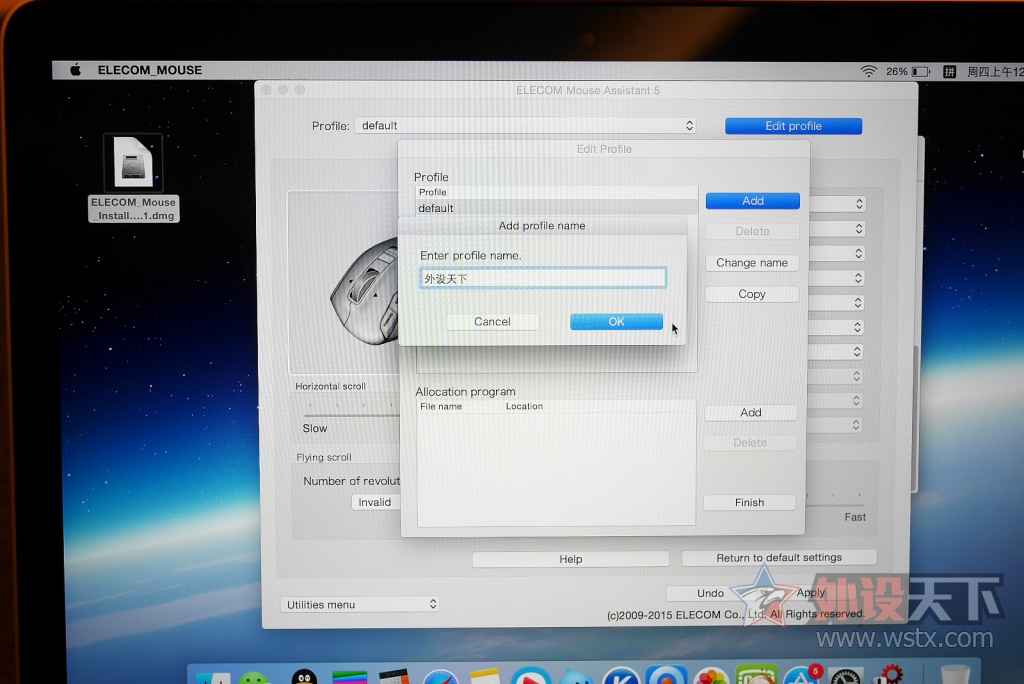Adjust the Horizontal scroll speed slider

point(350,412)
